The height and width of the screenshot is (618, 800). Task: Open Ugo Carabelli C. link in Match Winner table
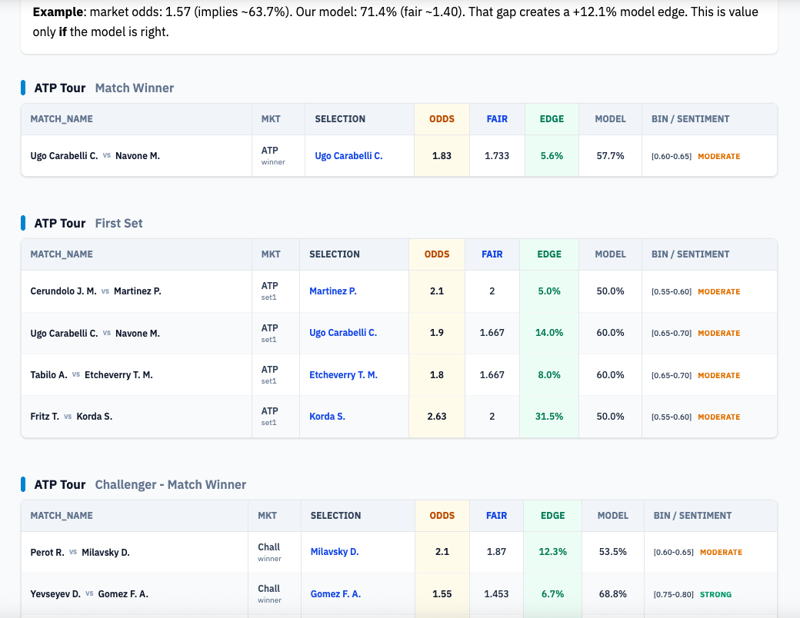coord(348,156)
